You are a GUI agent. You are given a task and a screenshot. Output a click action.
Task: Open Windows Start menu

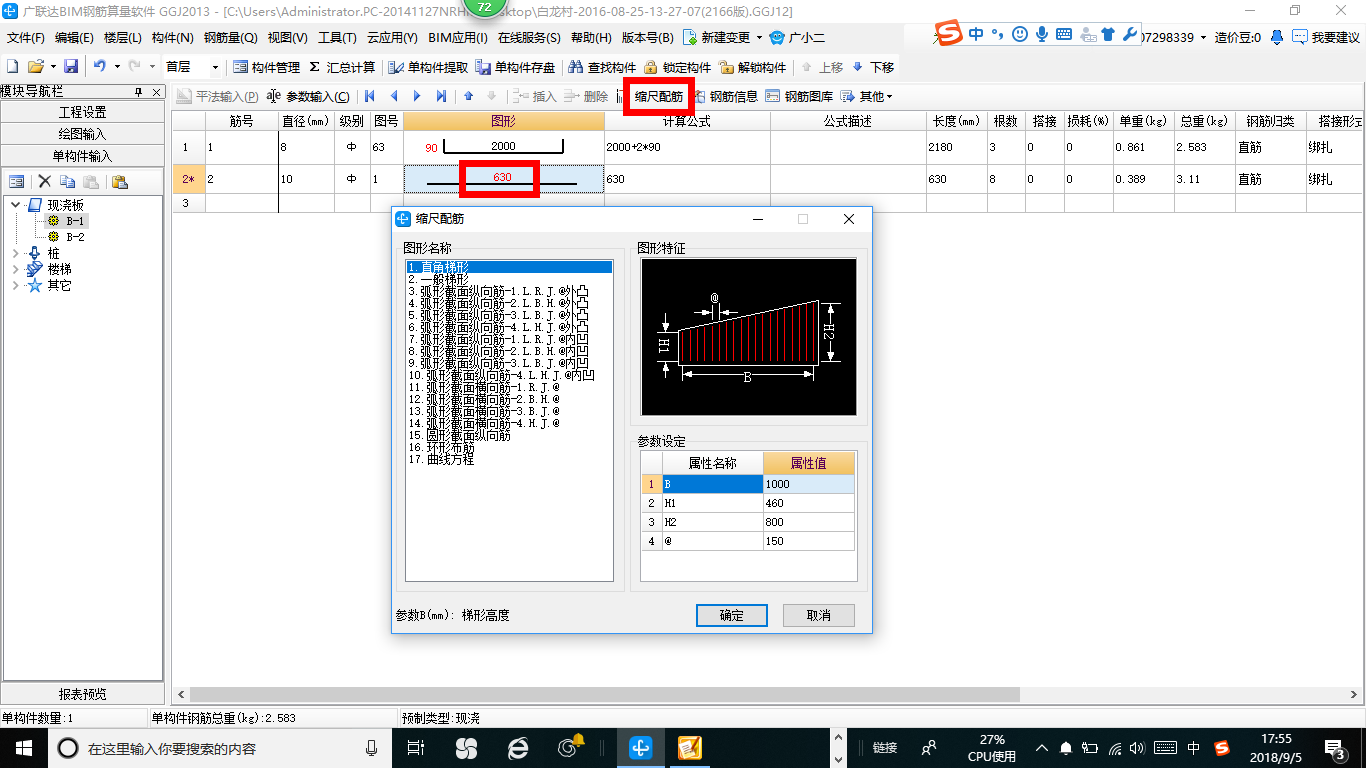22,746
